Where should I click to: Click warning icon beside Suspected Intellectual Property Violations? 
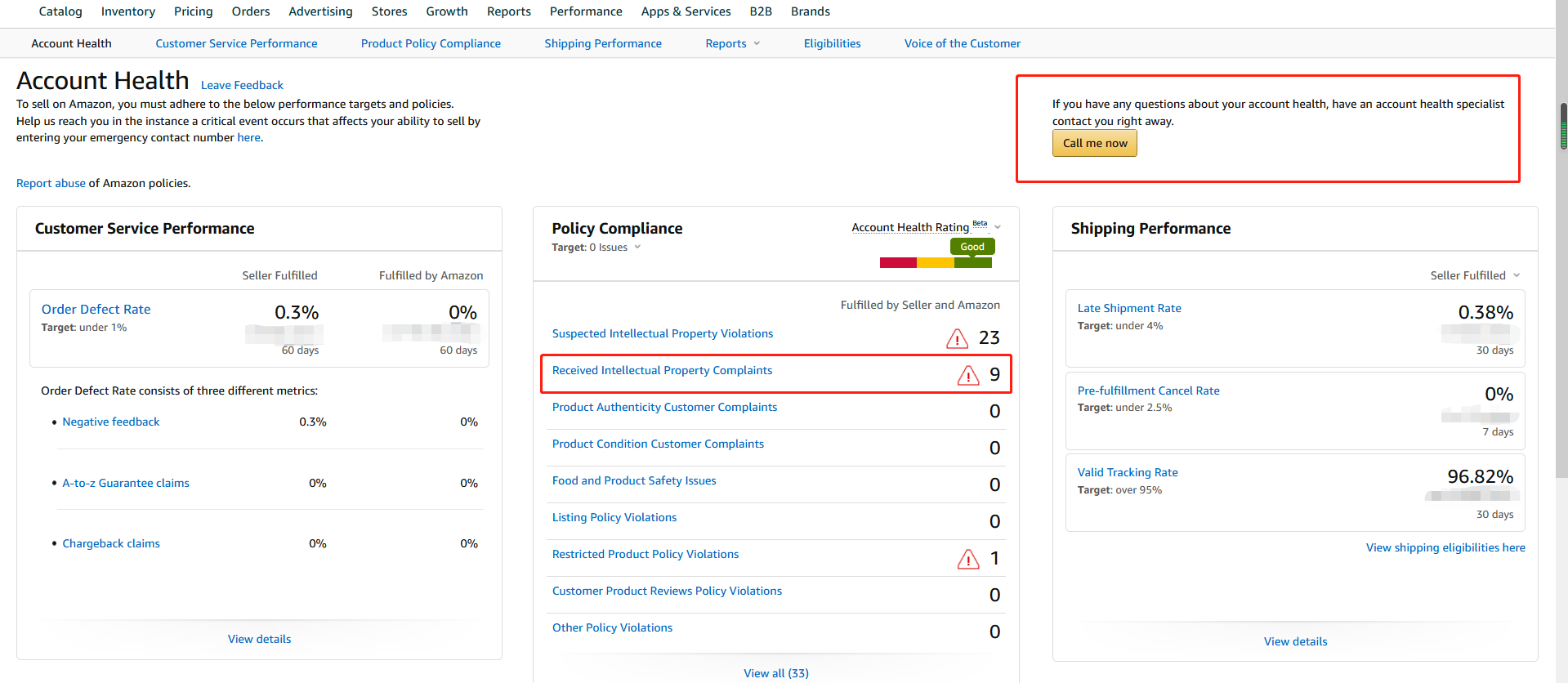coord(957,338)
